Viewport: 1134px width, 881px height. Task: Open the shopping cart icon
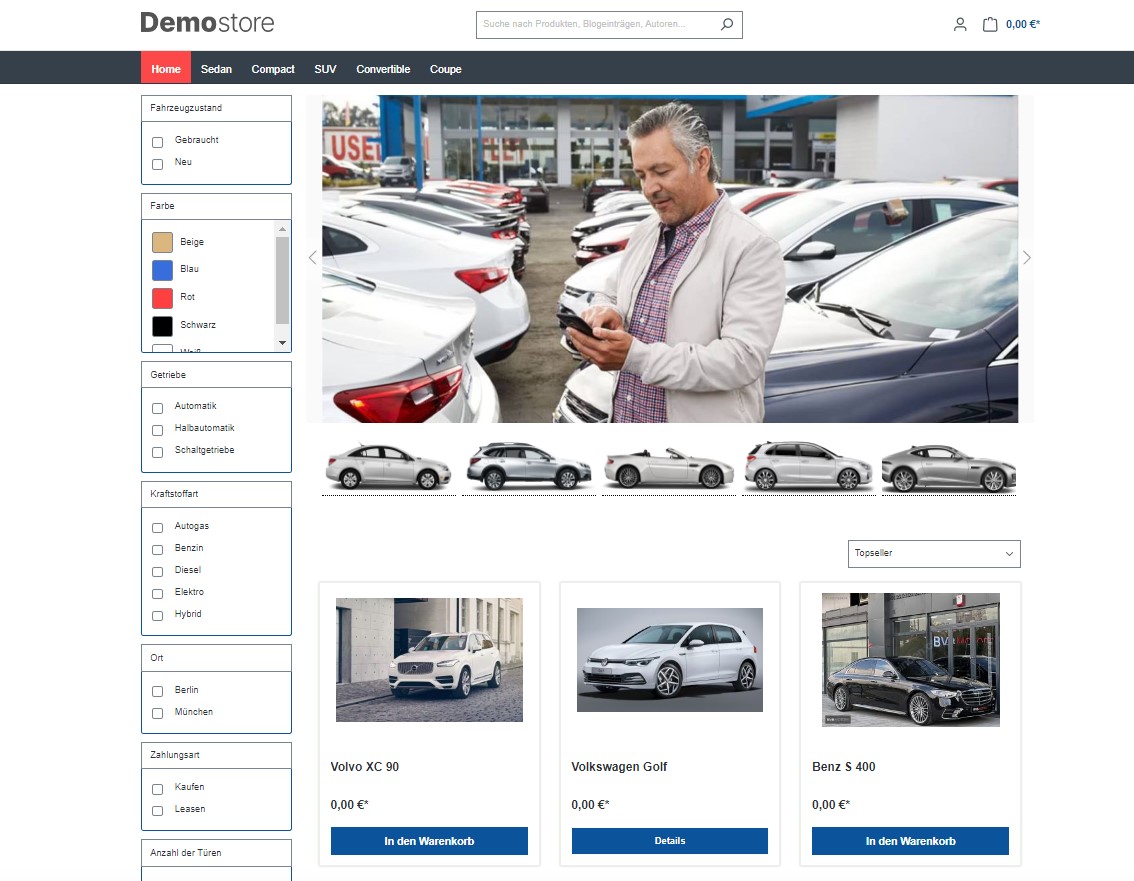coord(990,24)
